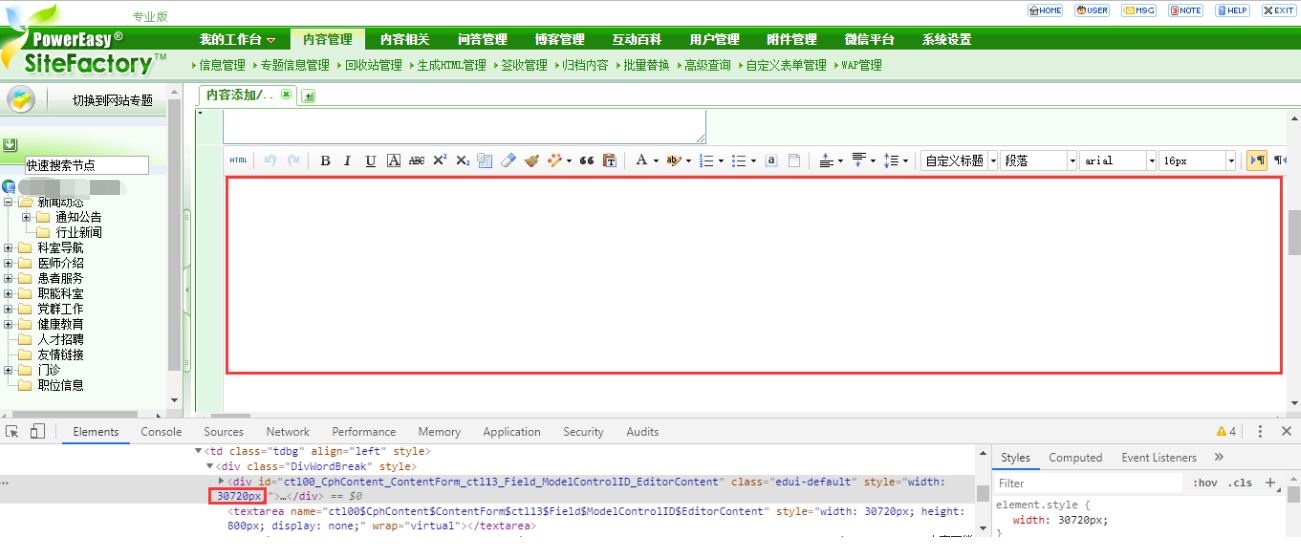This screenshot has height=544, width=1301.
Task: Insert a blockquote with the quote icon
Action: [586, 161]
